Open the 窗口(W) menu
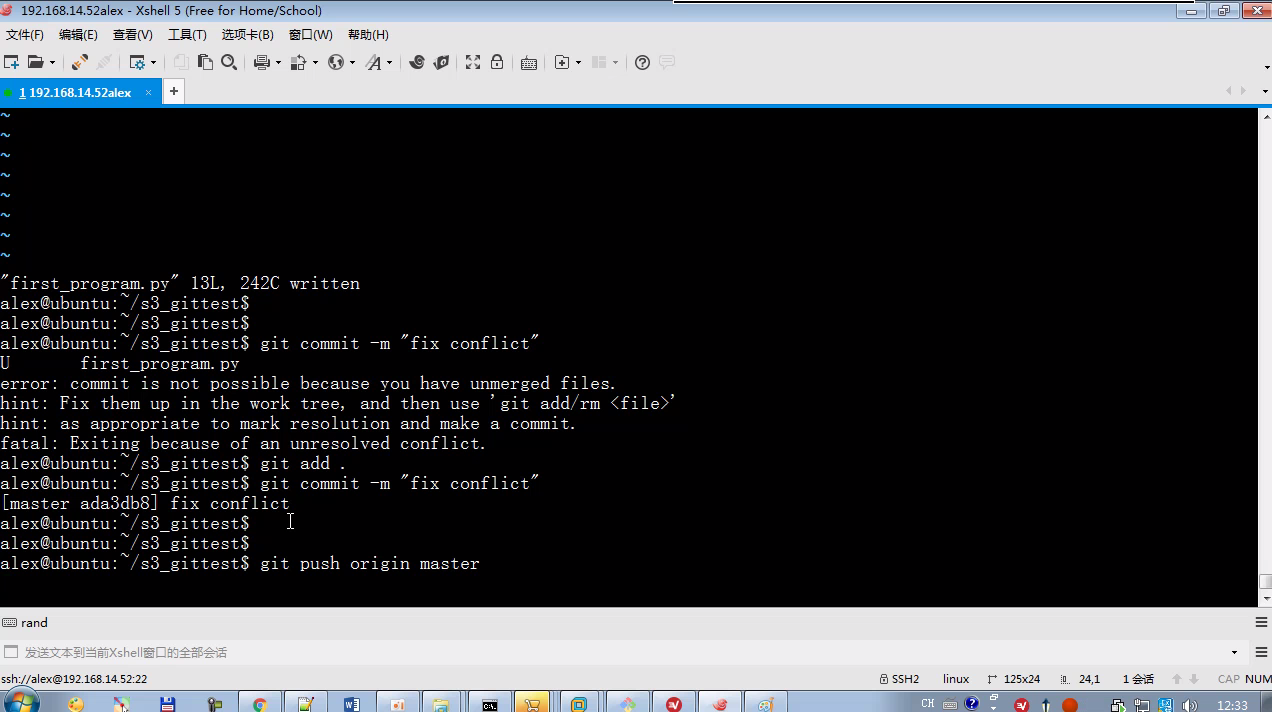This screenshot has width=1272, height=712. pyautogui.click(x=310, y=34)
